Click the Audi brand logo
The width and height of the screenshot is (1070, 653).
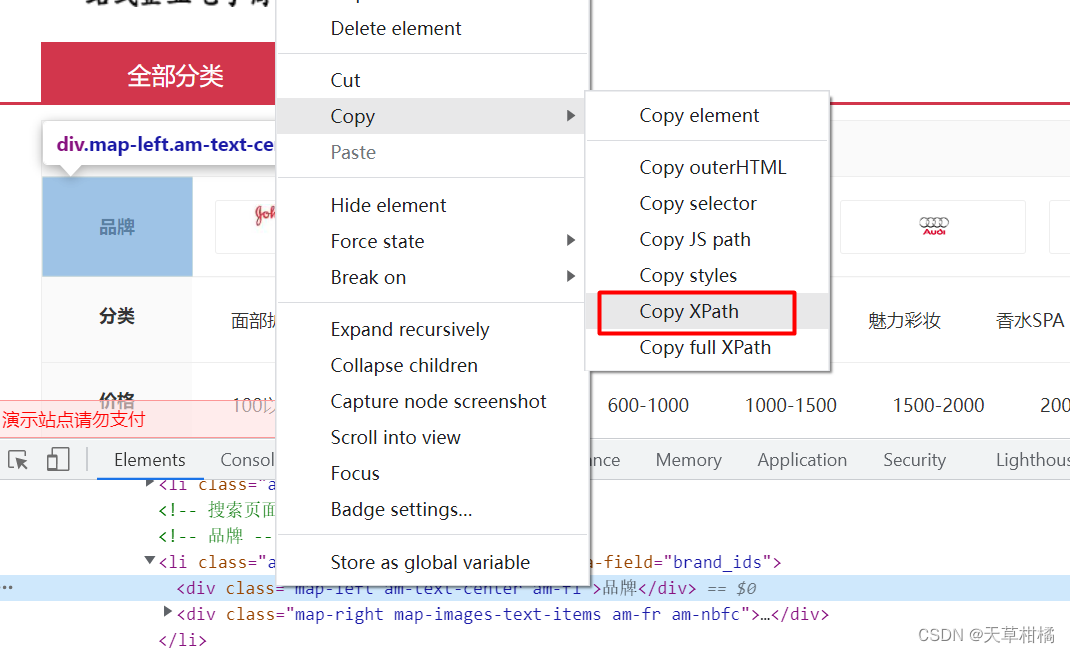tap(933, 227)
